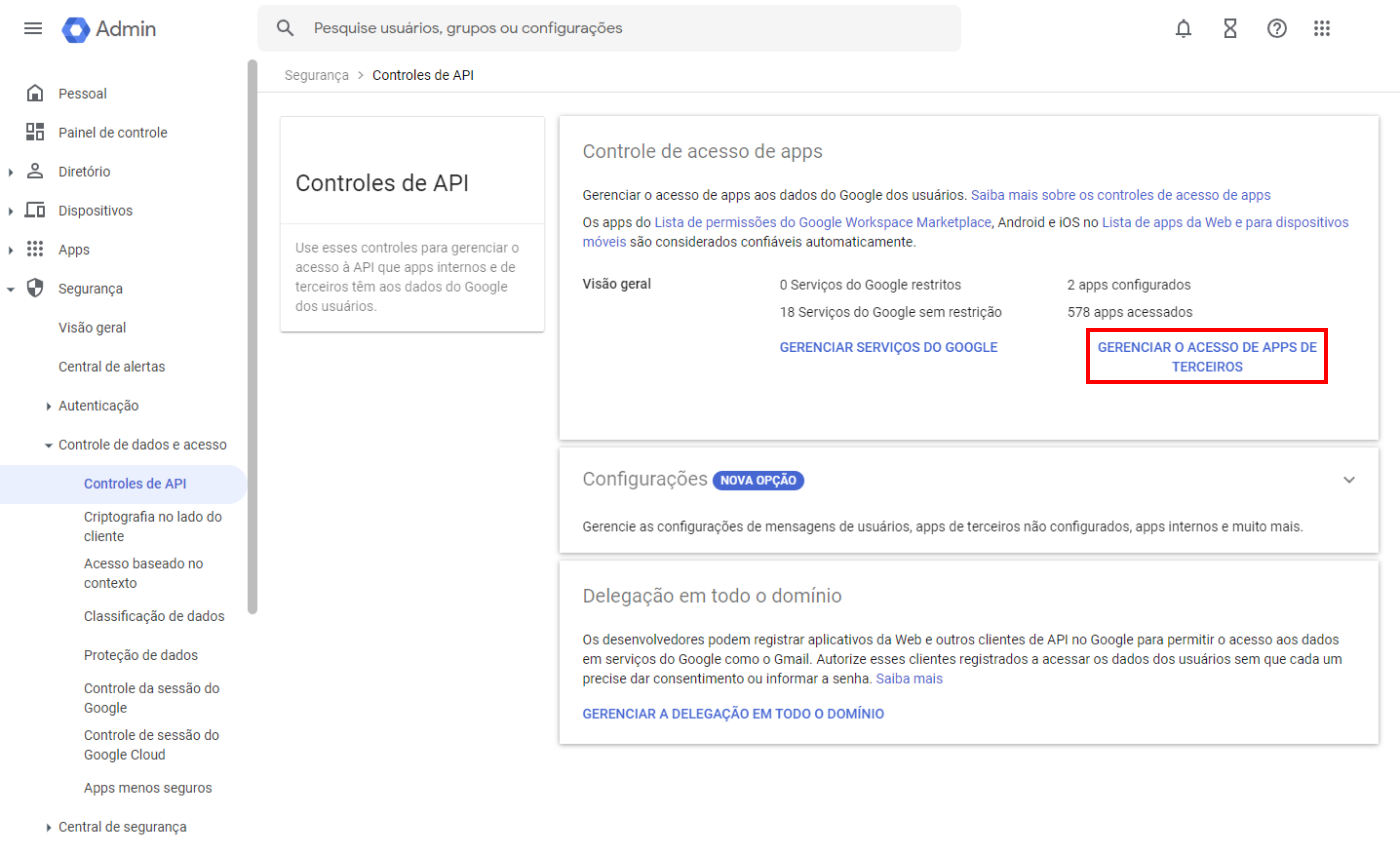Click the "2 apps configurados" text
This screenshot has height=858, width=1400.
pos(1128,284)
